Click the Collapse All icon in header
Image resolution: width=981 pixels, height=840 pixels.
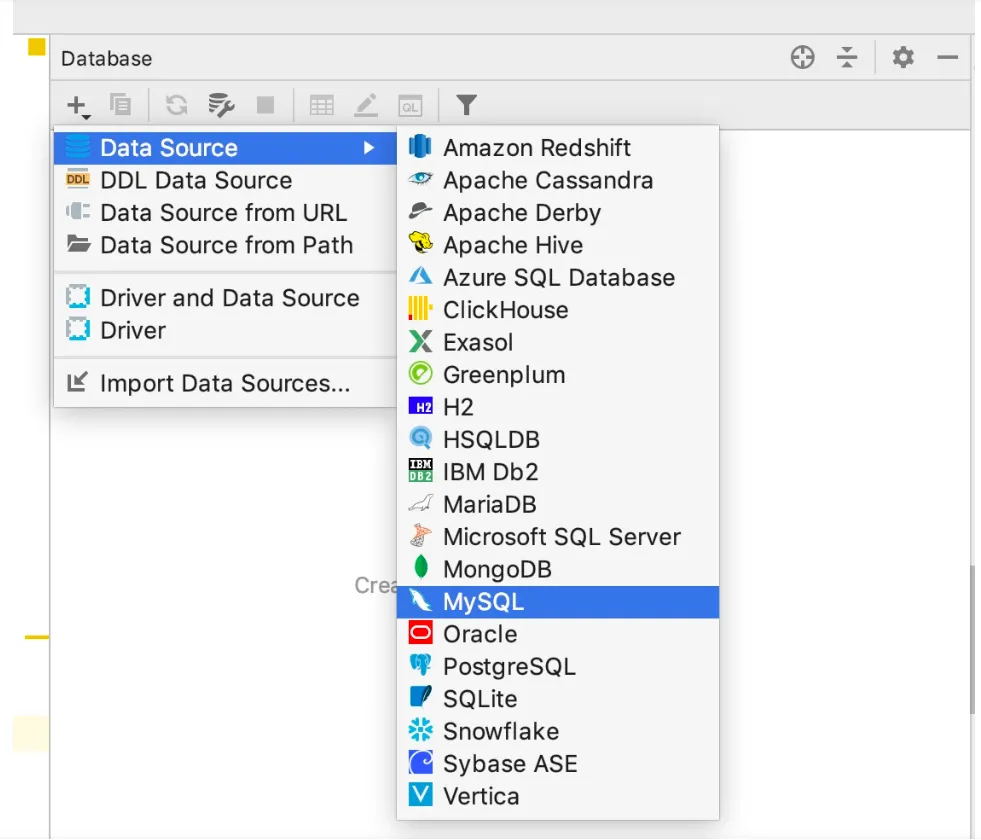coord(848,58)
